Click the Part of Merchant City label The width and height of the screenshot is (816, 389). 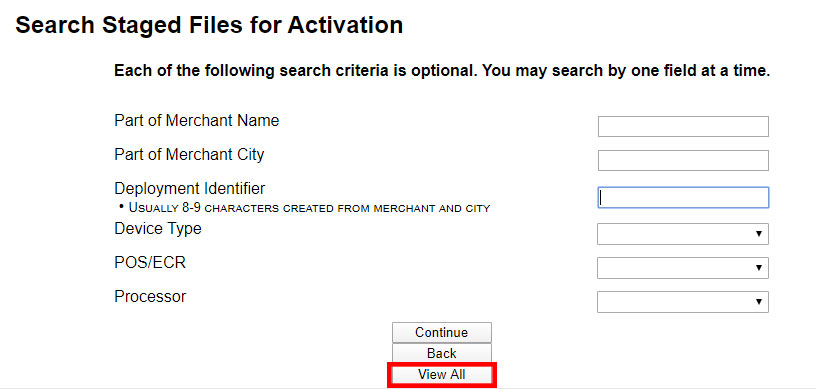[189, 155]
